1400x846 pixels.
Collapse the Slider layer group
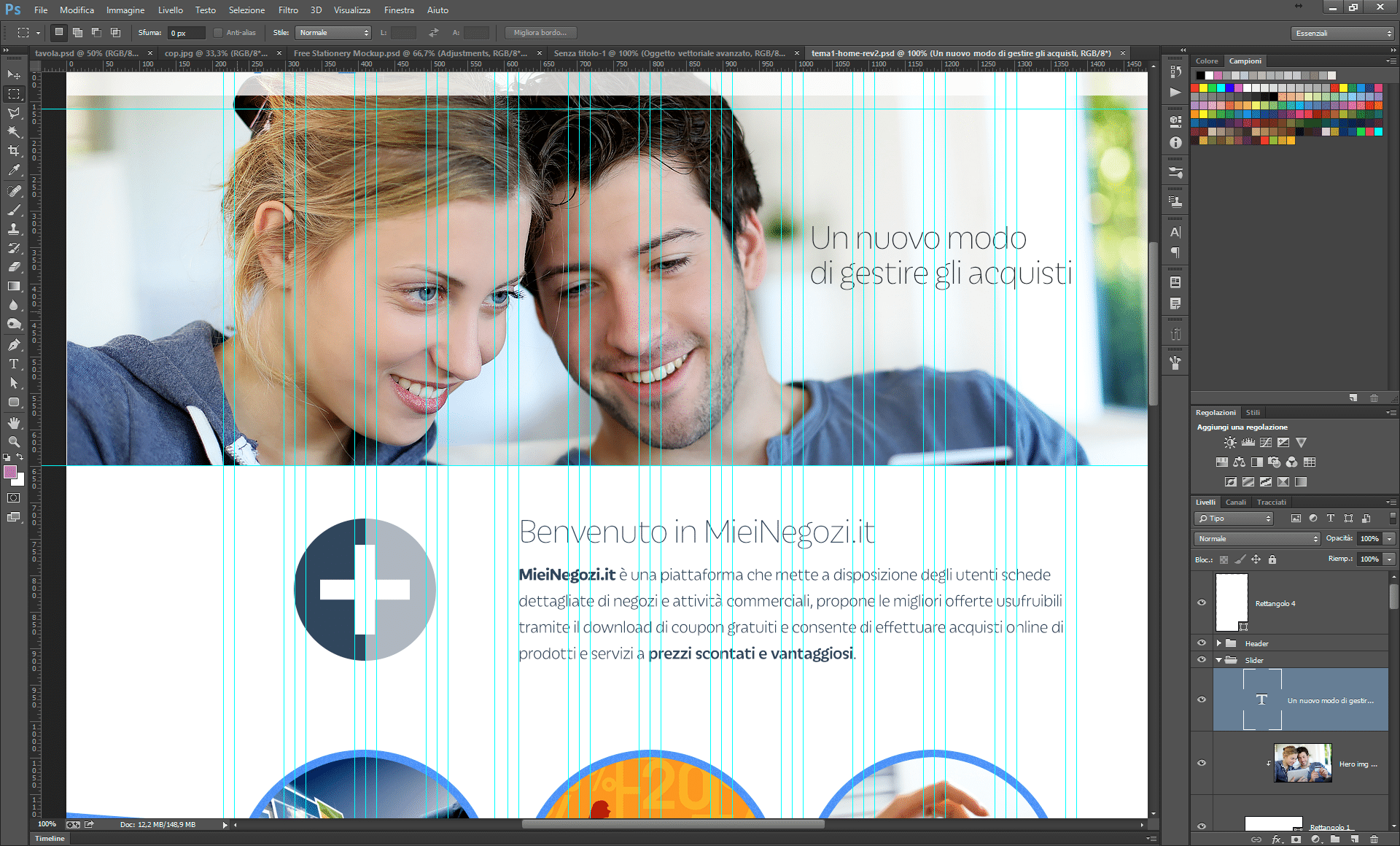1218,660
